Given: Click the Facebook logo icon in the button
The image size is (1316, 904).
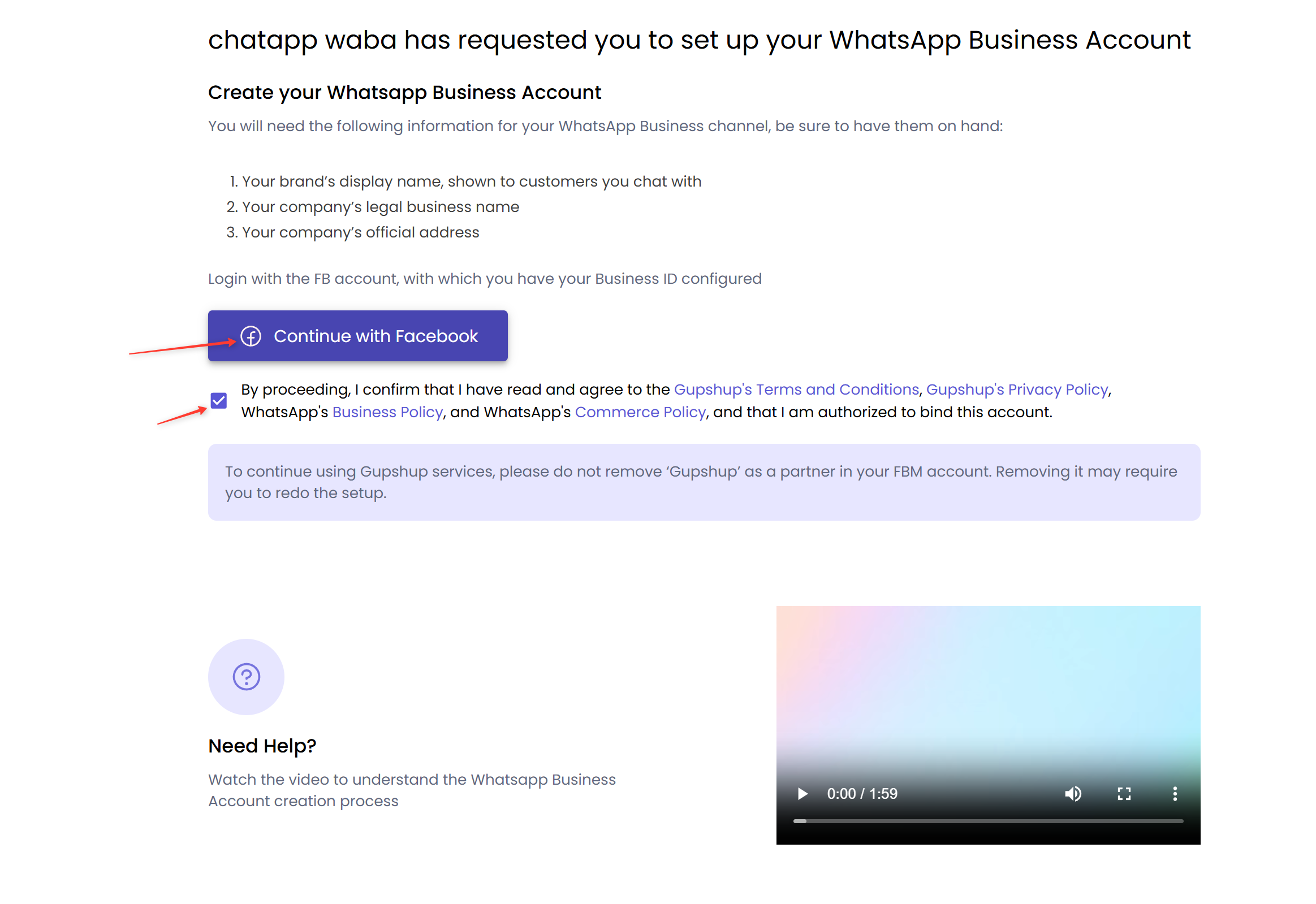Looking at the screenshot, I should (x=251, y=336).
